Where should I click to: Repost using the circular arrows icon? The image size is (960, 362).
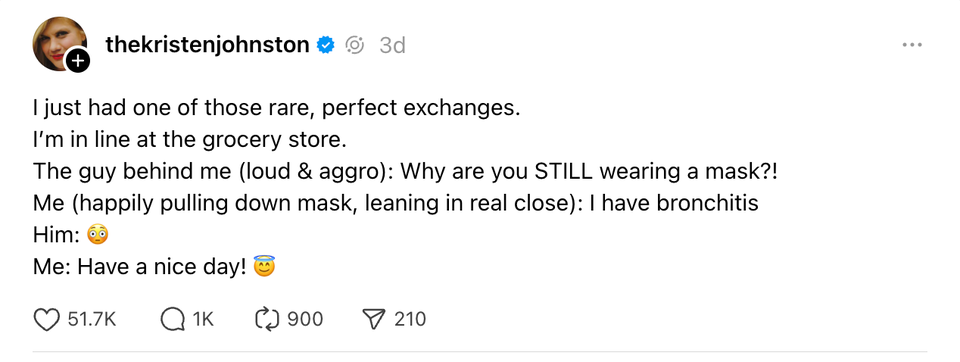tap(268, 319)
